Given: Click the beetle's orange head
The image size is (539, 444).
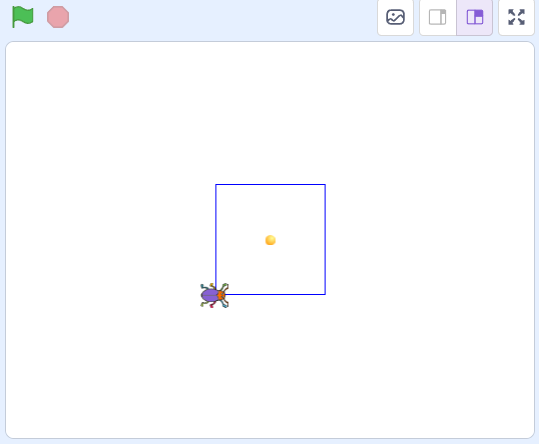Looking at the screenshot, I should tap(221, 295).
